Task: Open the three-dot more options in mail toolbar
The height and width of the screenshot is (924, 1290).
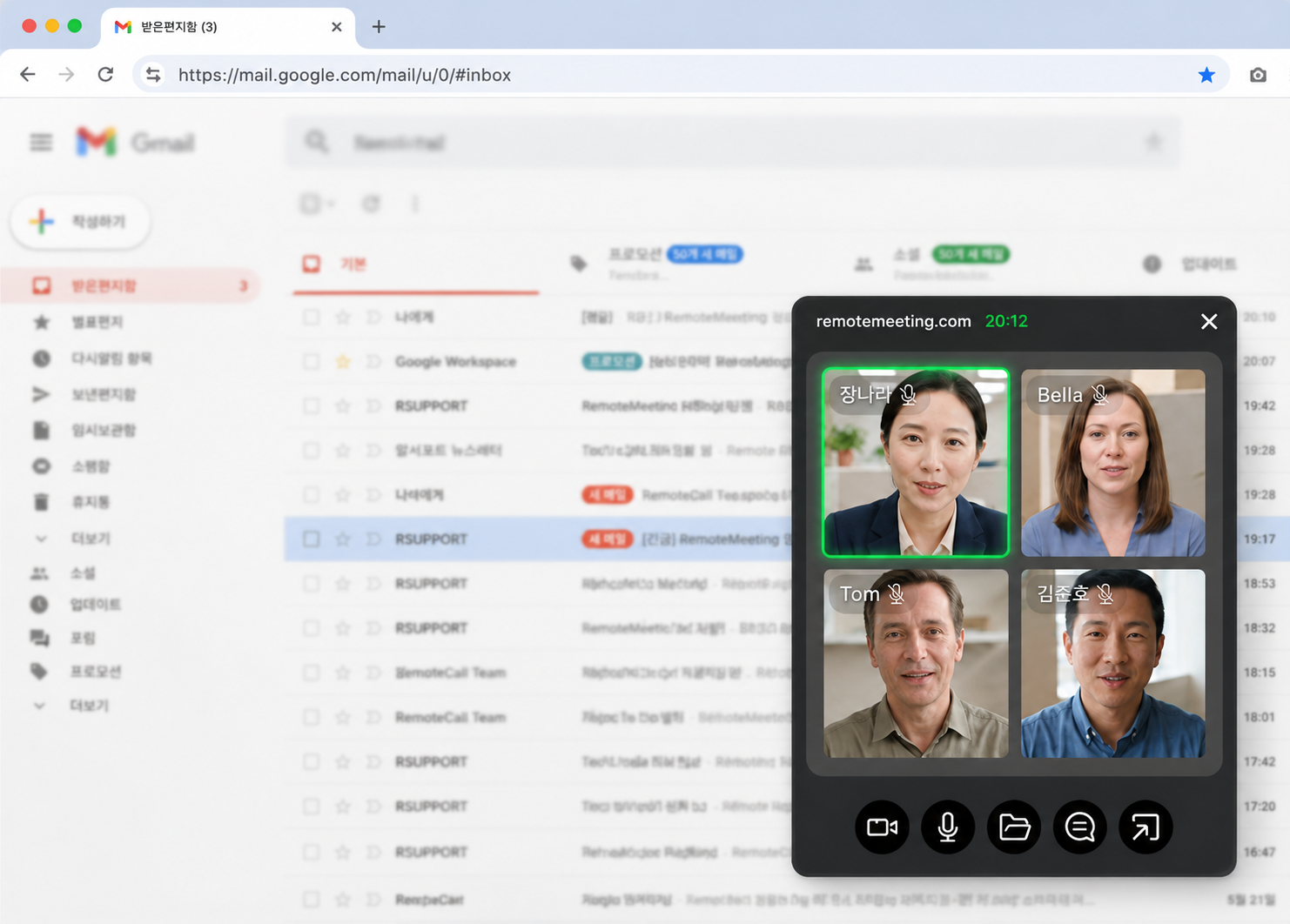Action: coord(415,204)
